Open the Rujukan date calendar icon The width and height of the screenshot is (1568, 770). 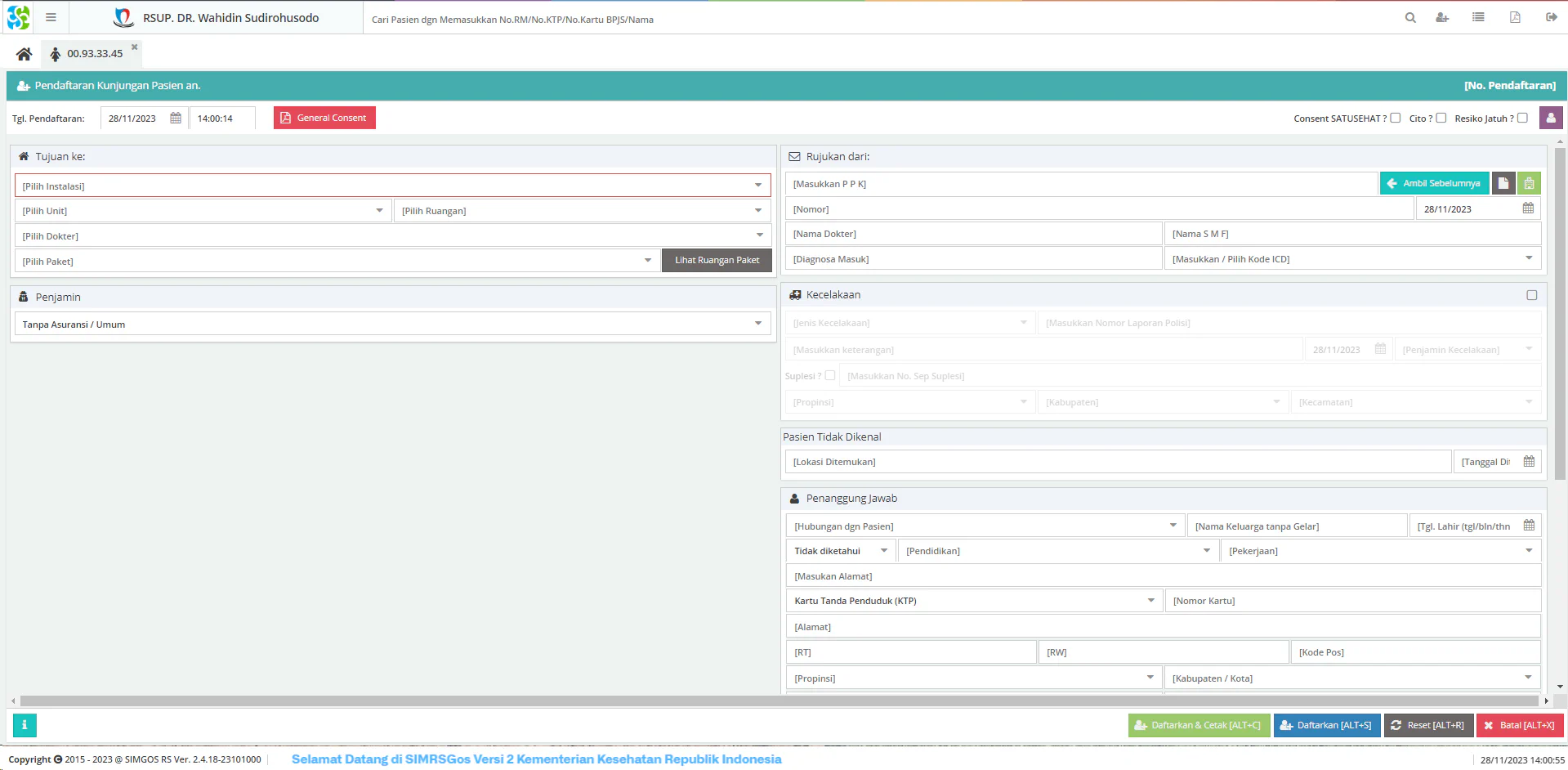coord(1528,208)
